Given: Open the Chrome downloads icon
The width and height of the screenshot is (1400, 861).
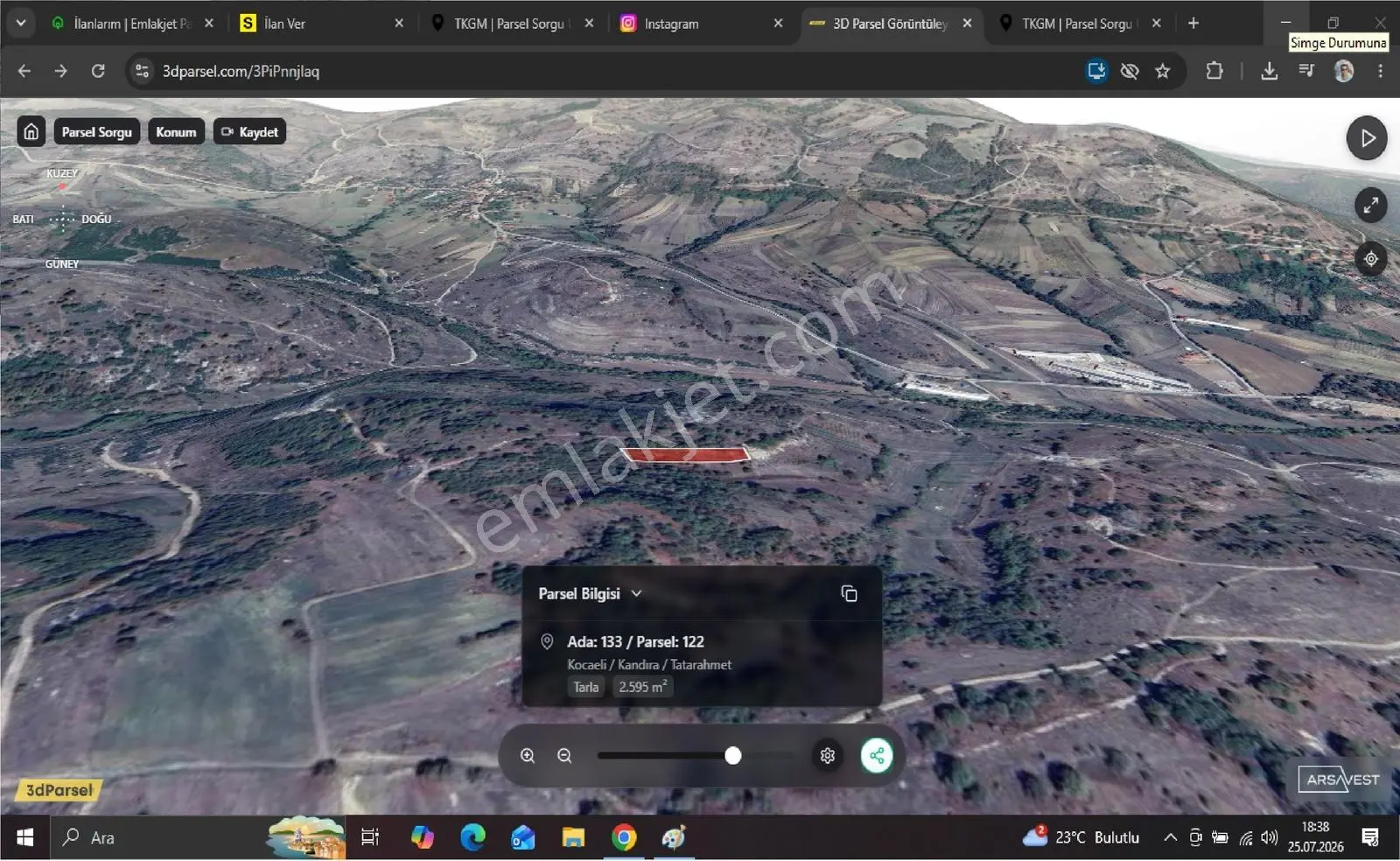Looking at the screenshot, I should click(1269, 71).
